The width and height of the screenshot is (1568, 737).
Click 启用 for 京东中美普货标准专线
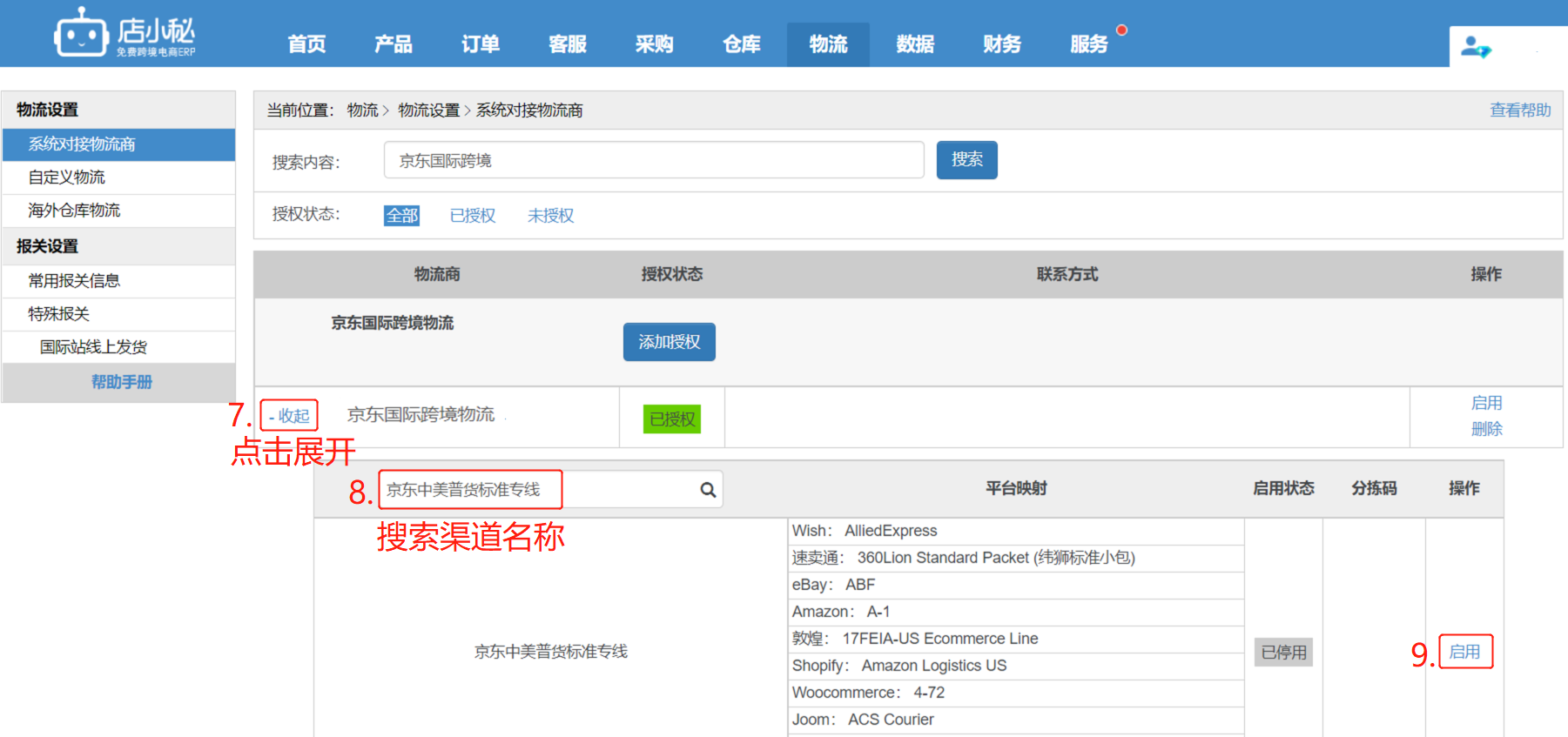pyautogui.click(x=1464, y=652)
